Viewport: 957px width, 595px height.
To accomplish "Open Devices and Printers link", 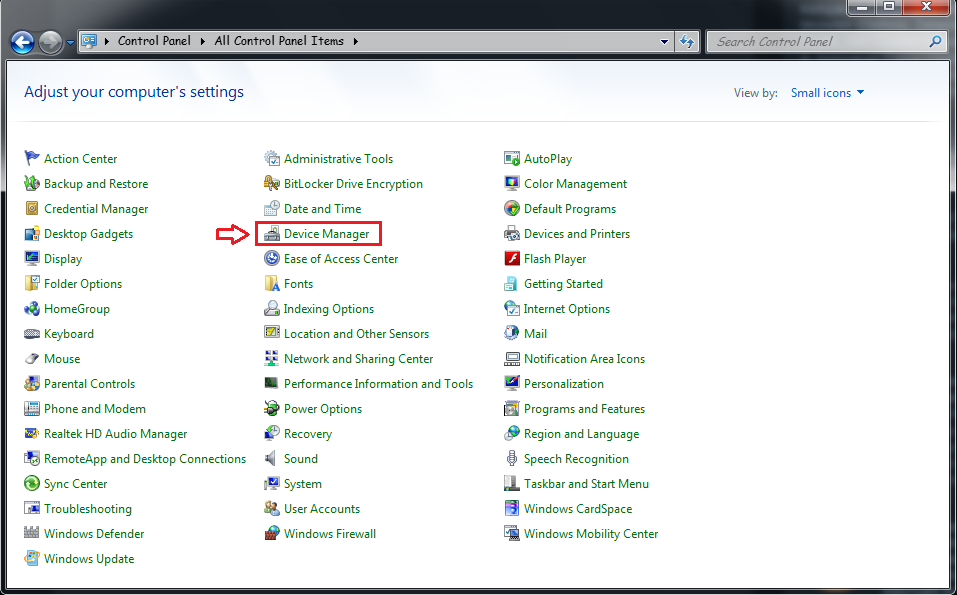I will (577, 234).
